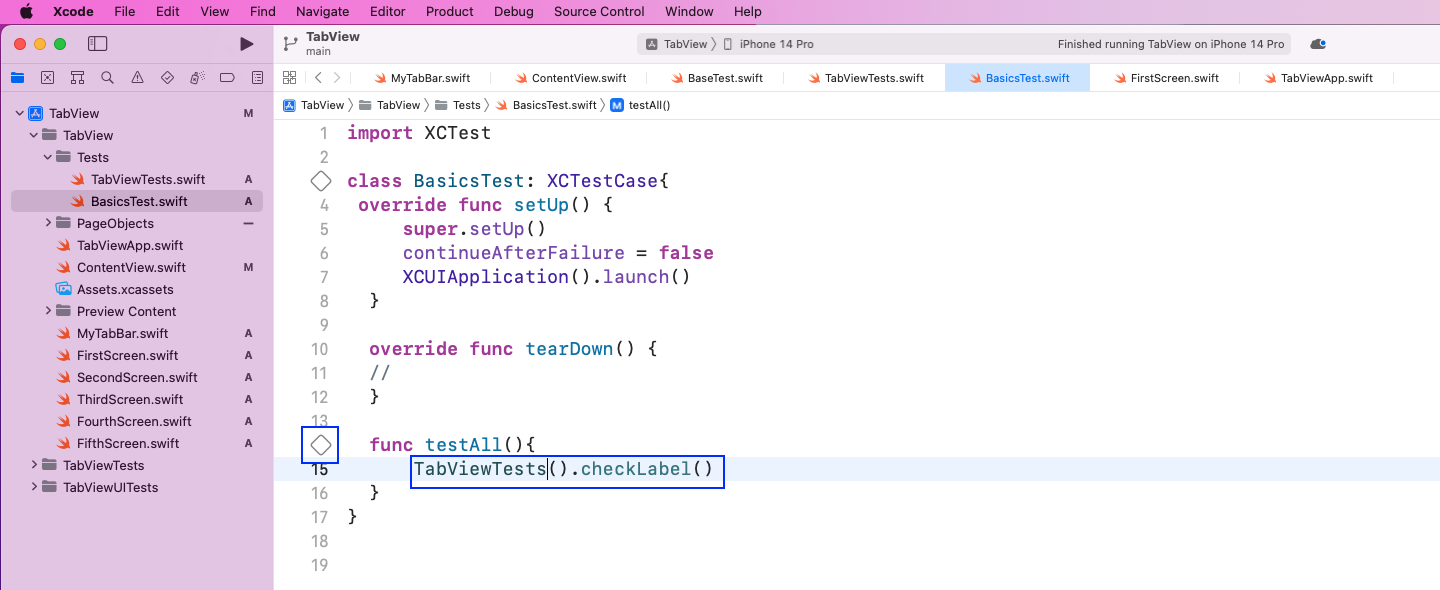
Task: Click the 'import XCTest' line
Action: 419,133
